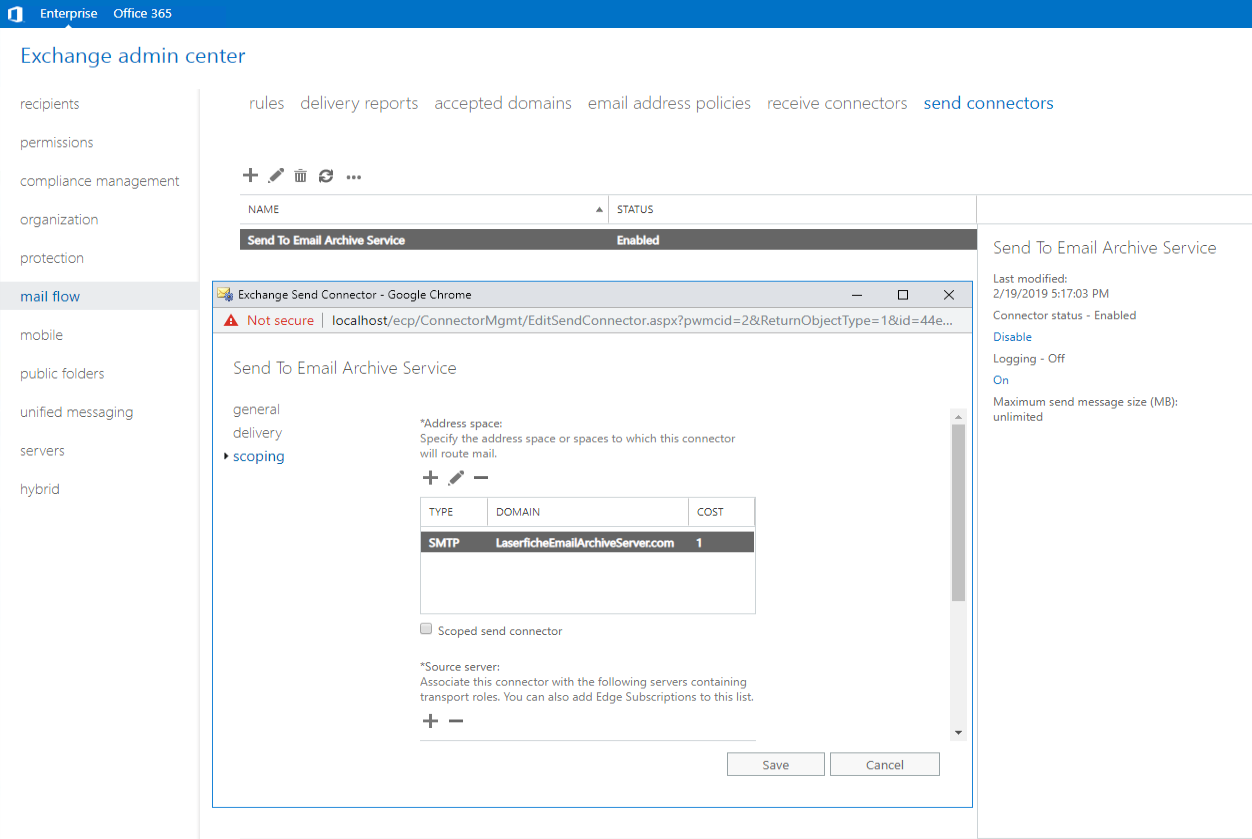
Task: Go to permissions in the left navigation
Action: pyautogui.click(x=57, y=143)
